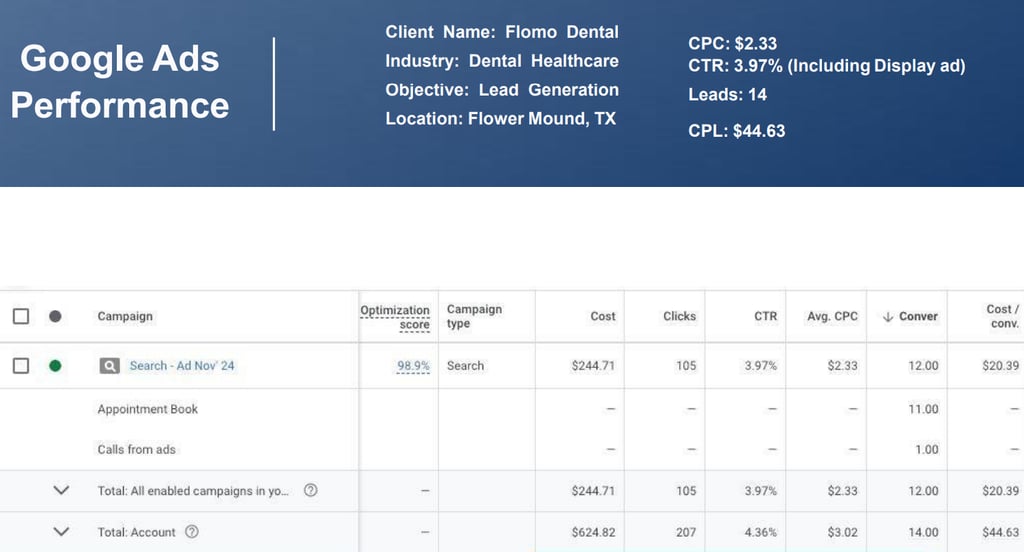
Task: Click the Cost / conv. column header
Action: (1002, 316)
